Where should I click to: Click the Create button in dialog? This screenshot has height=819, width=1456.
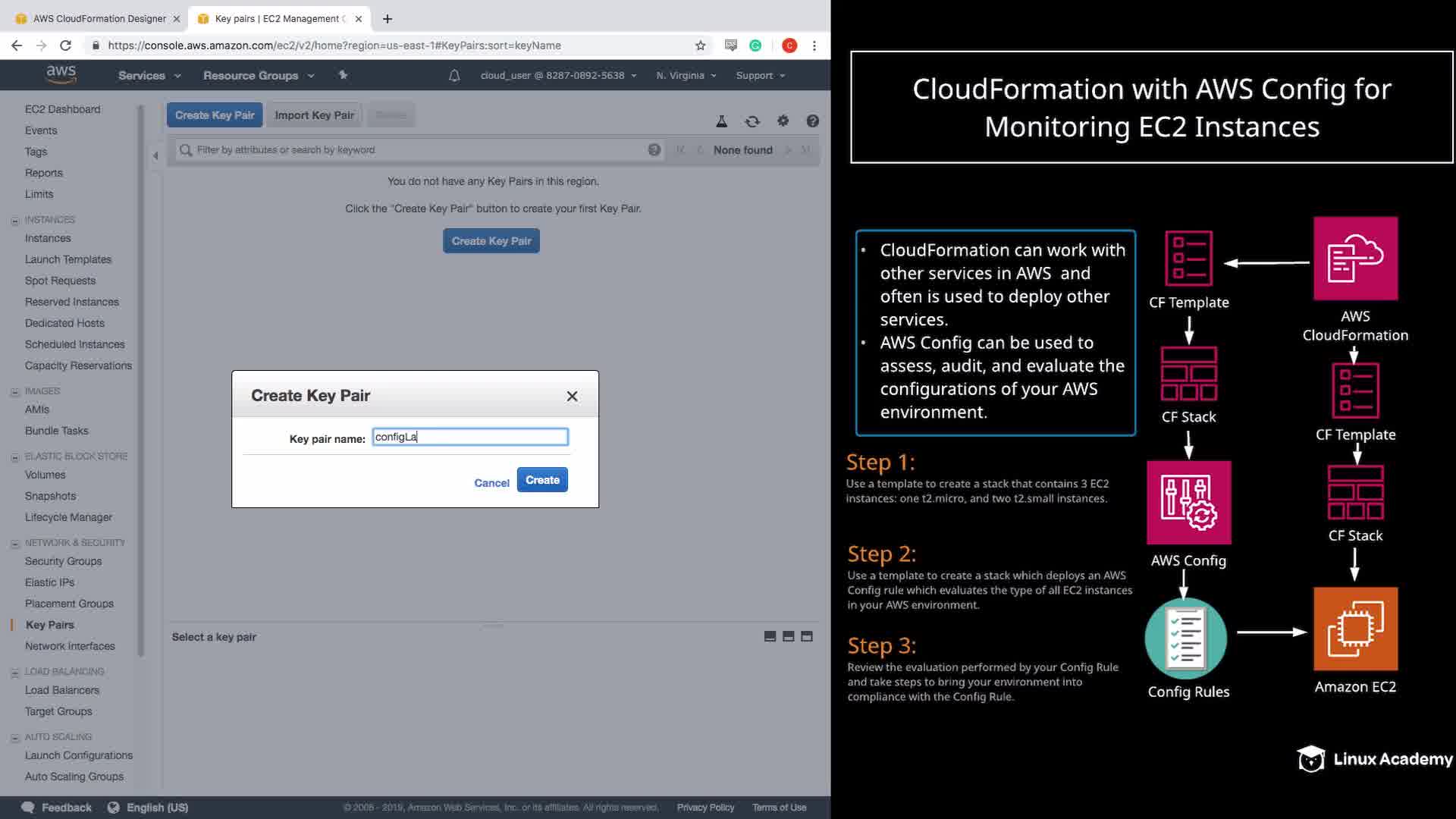(x=542, y=480)
